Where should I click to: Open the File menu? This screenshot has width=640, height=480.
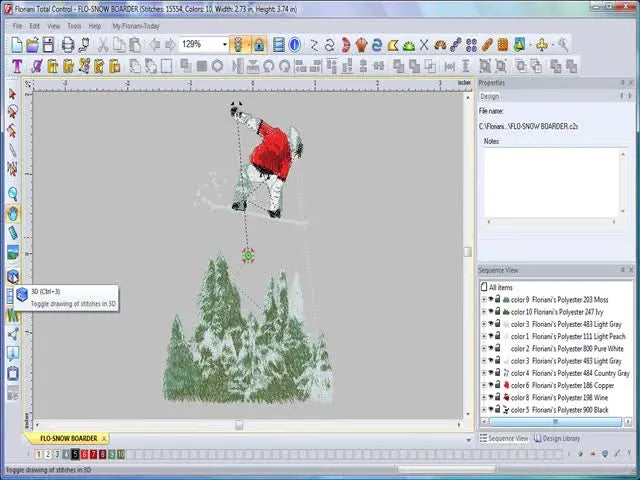click(x=18, y=26)
